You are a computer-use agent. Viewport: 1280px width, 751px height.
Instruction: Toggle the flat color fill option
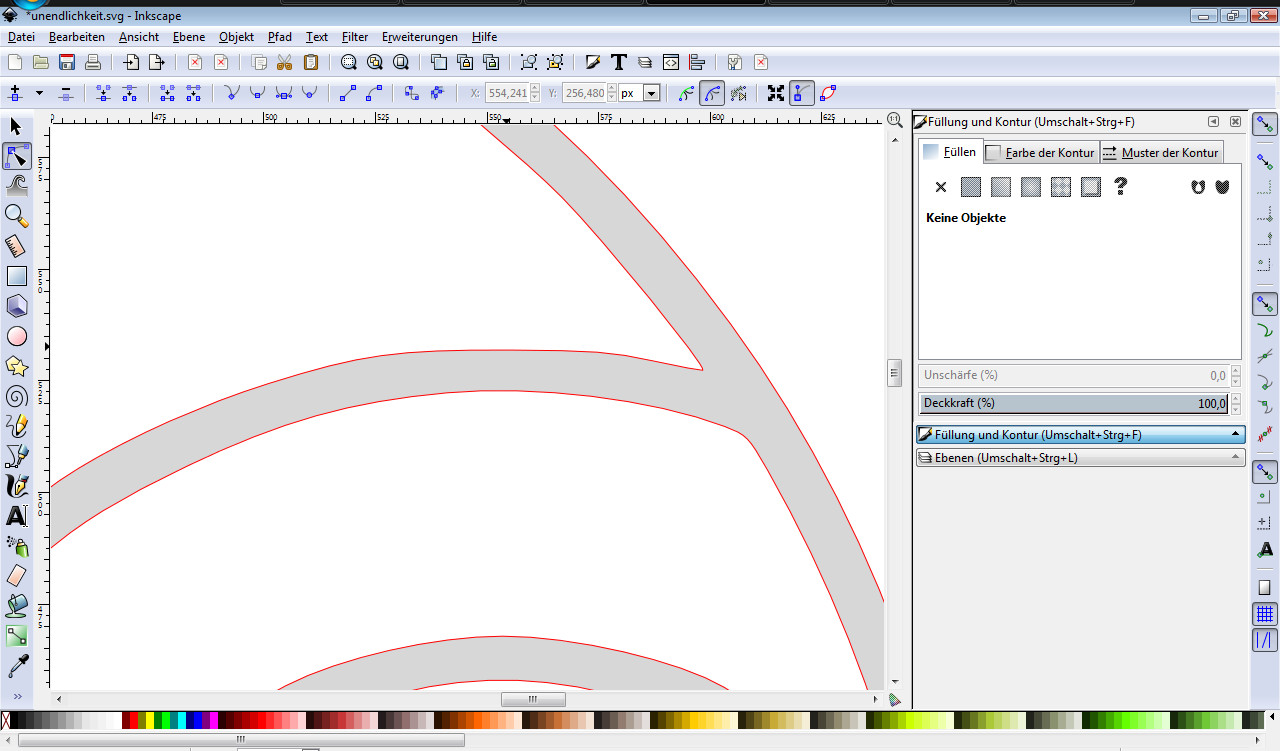[x=970, y=187]
